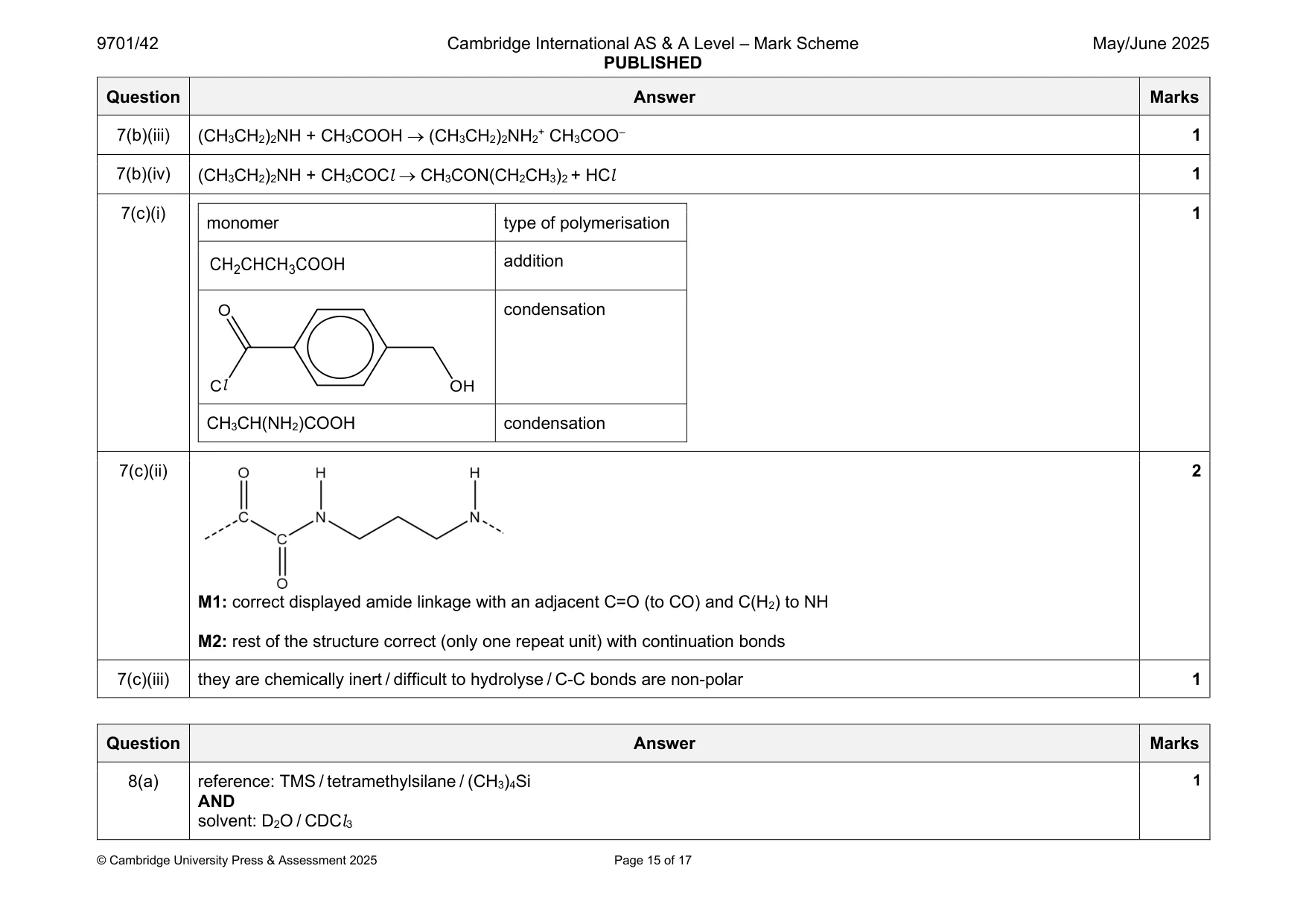Click the 'Page 15 of 17' footer
The height and width of the screenshot is (924, 1306).
(x=652, y=861)
